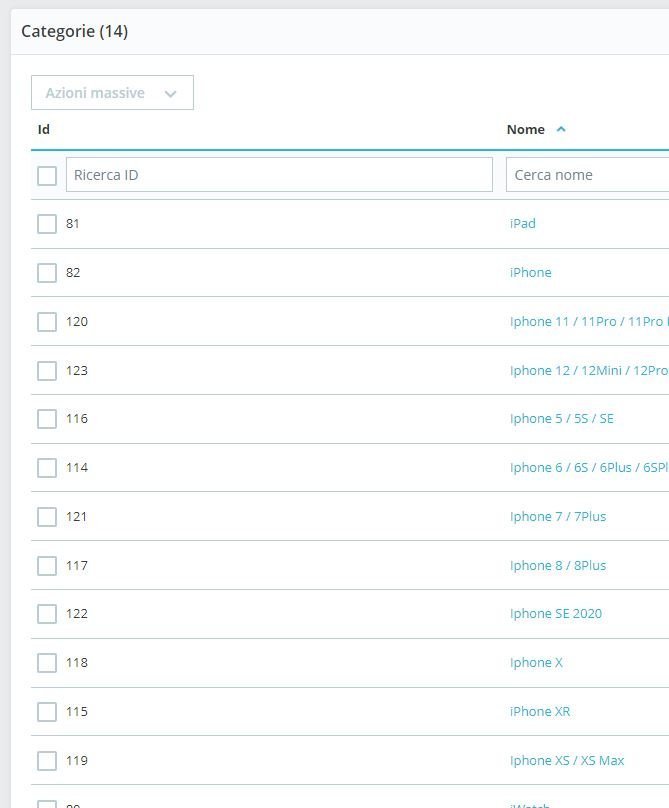Viewport: 669px width, 808px height.
Task: Click the ID value 122
Action: 77,613
